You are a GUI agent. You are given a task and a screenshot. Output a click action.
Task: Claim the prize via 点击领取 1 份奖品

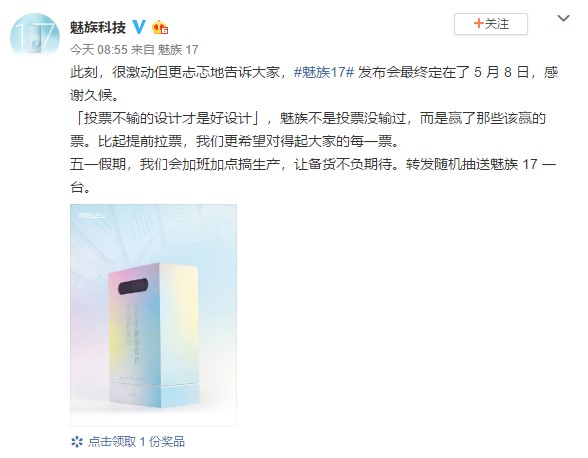136,441
